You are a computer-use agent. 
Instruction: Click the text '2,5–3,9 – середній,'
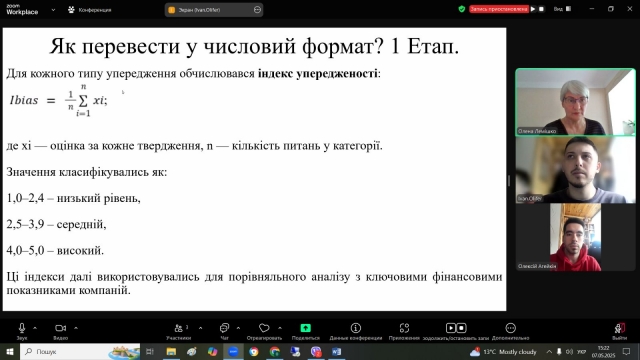56,224
